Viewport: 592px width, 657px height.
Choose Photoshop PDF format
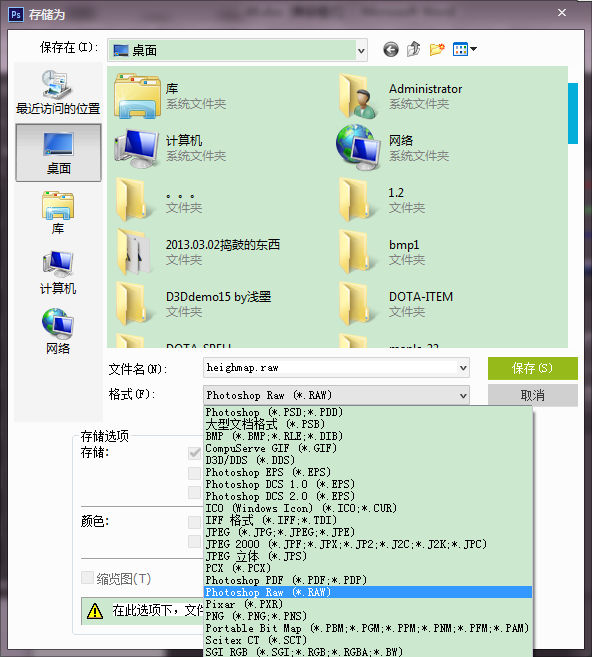click(368, 580)
